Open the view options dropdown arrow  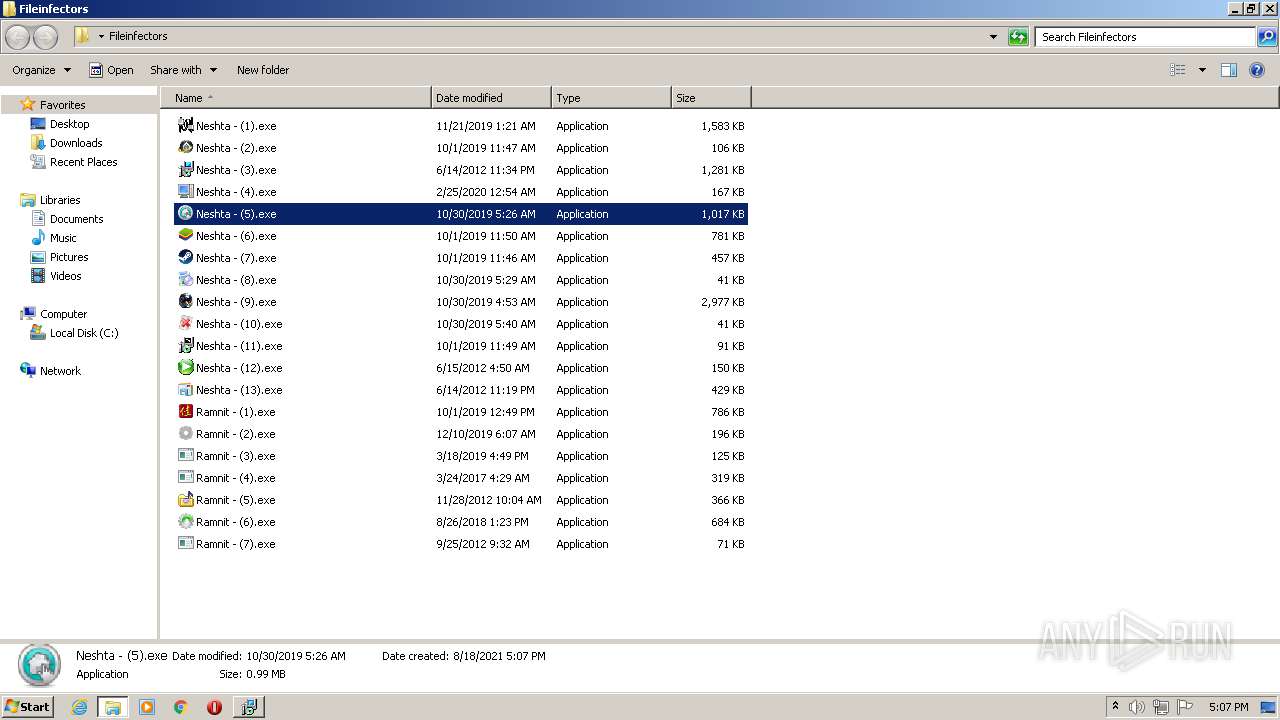(x=1202, y=70)
